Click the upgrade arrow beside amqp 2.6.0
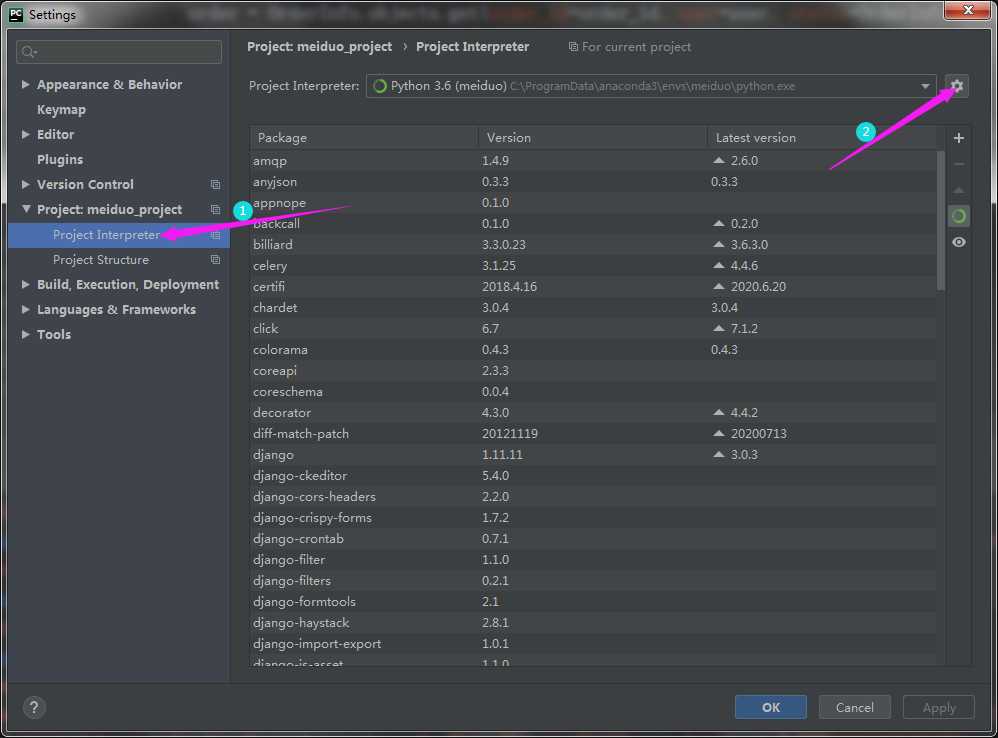The width and height of the screenshot is (998, 738). [x=719, y=160]
